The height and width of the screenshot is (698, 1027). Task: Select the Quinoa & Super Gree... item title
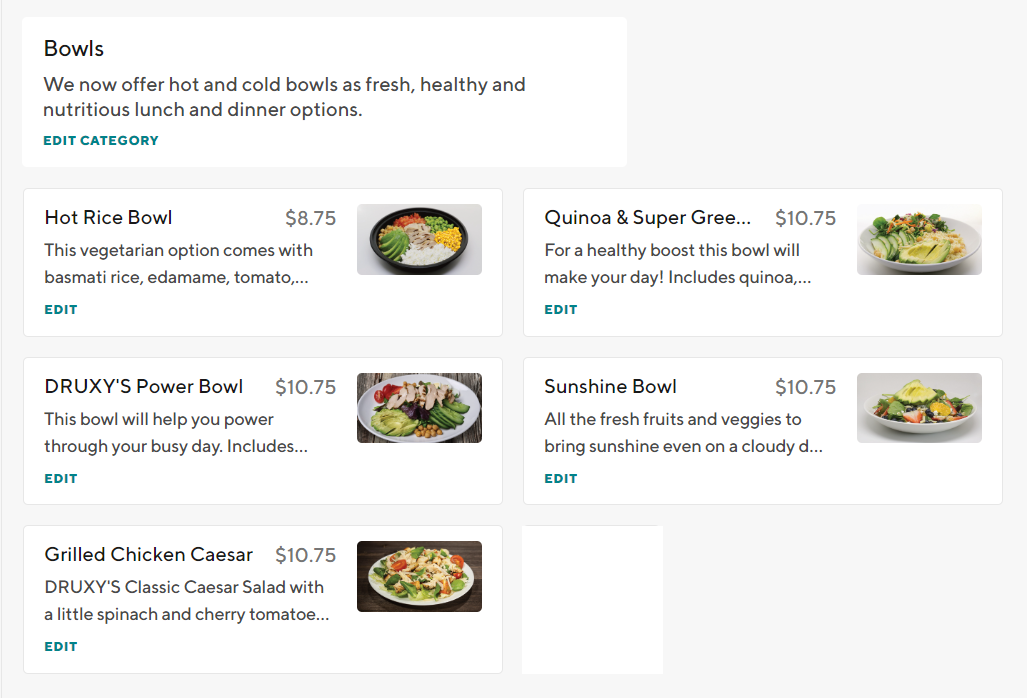pyautogui.click(x=647, y=218)
